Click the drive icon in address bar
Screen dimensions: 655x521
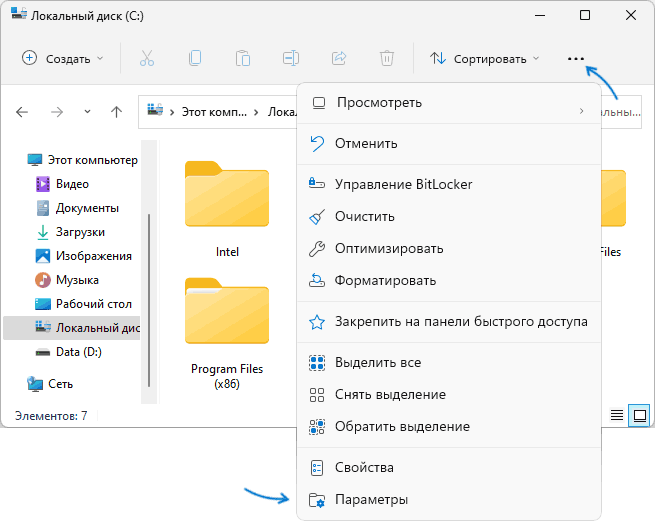(x=155, y=110)
